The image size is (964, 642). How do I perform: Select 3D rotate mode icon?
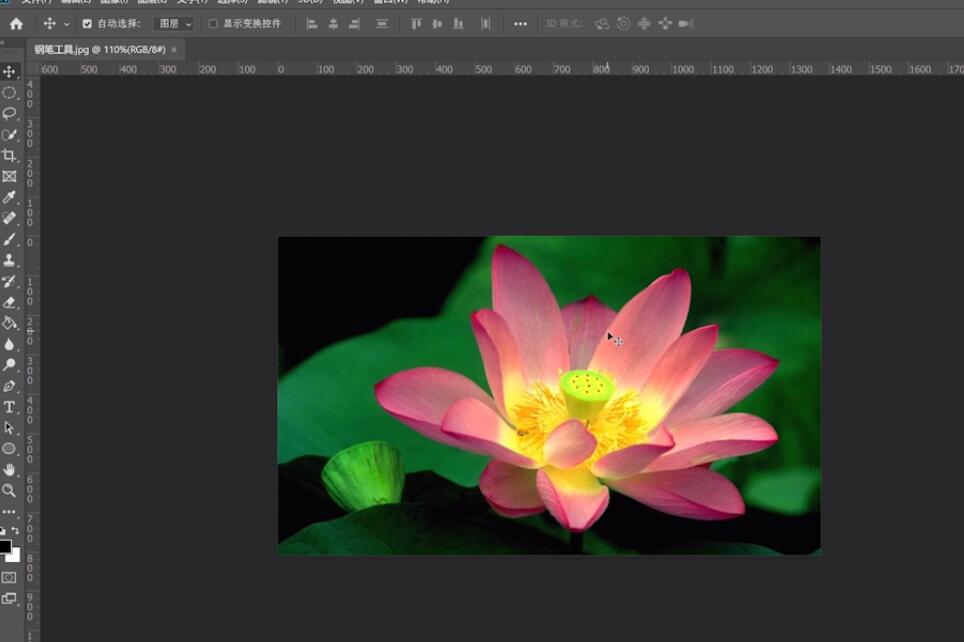click(602, 24)
